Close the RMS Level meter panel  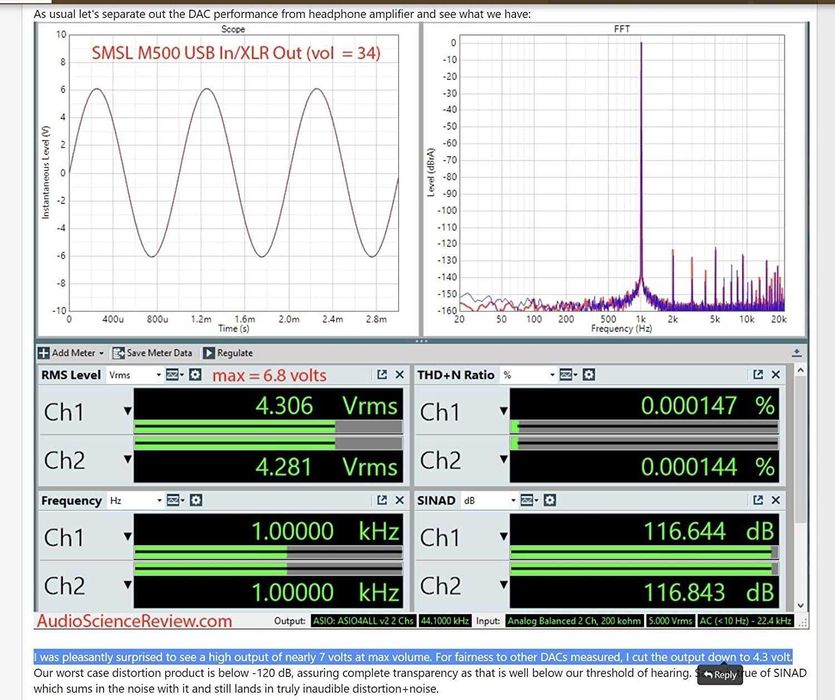399,375
